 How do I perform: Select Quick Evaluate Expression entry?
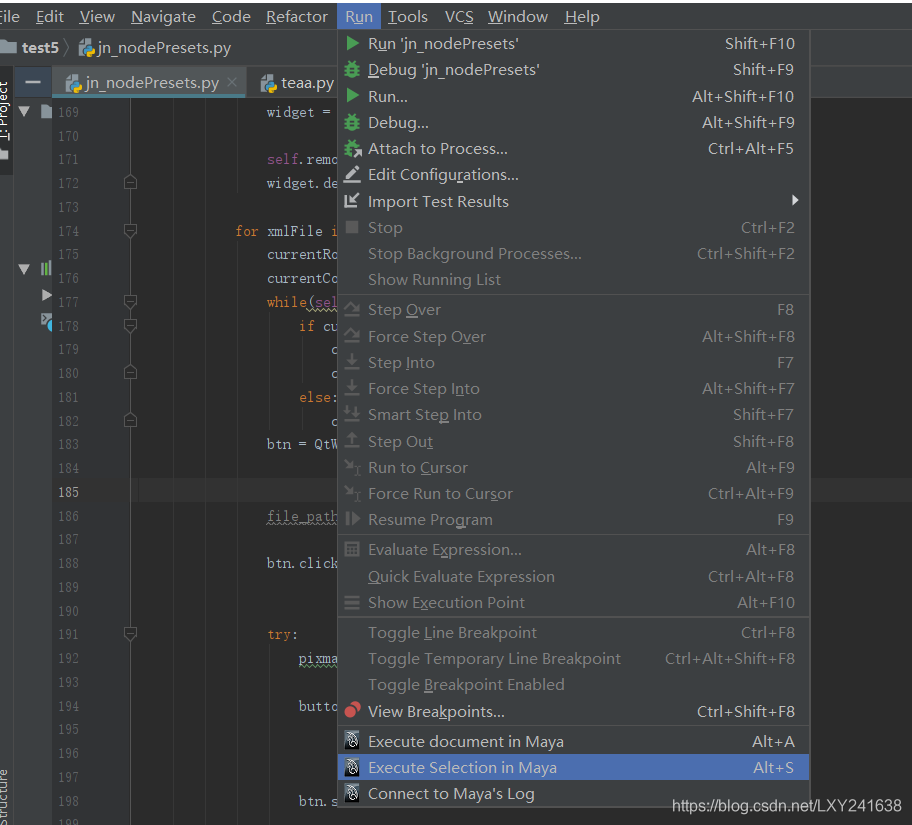click(x=573, y=577)
